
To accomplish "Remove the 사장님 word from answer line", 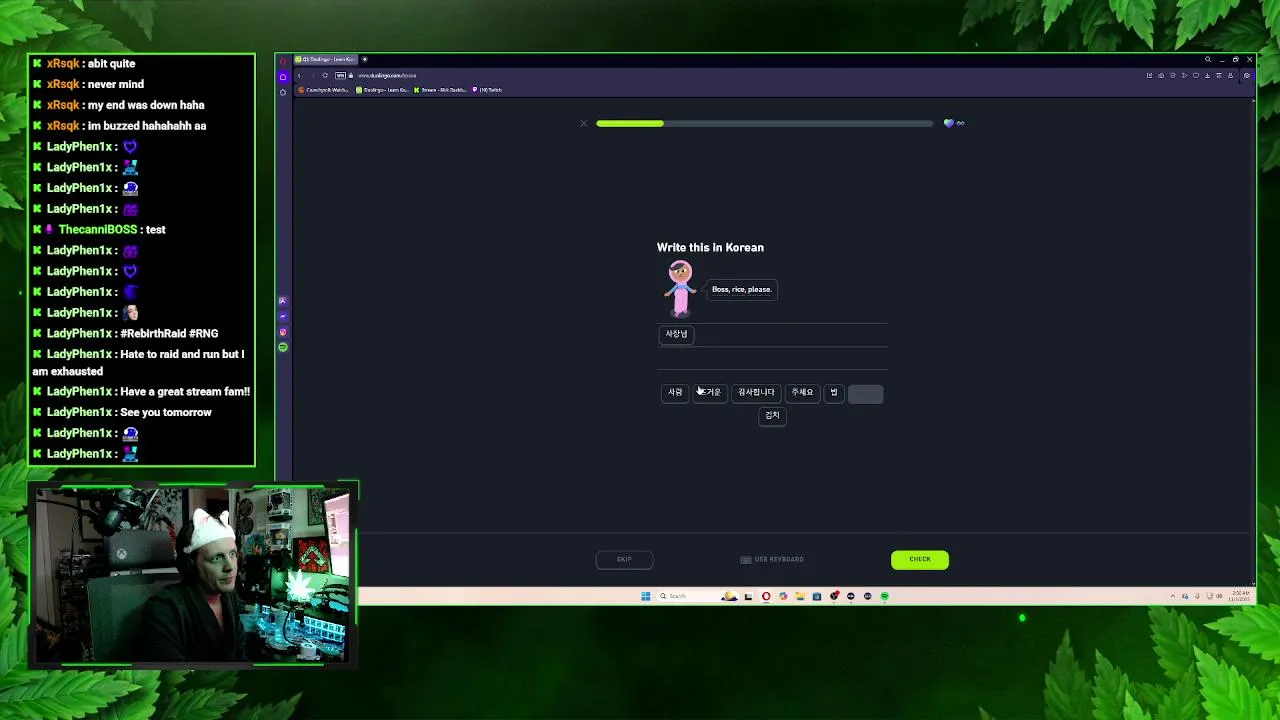I will (677, 334).
